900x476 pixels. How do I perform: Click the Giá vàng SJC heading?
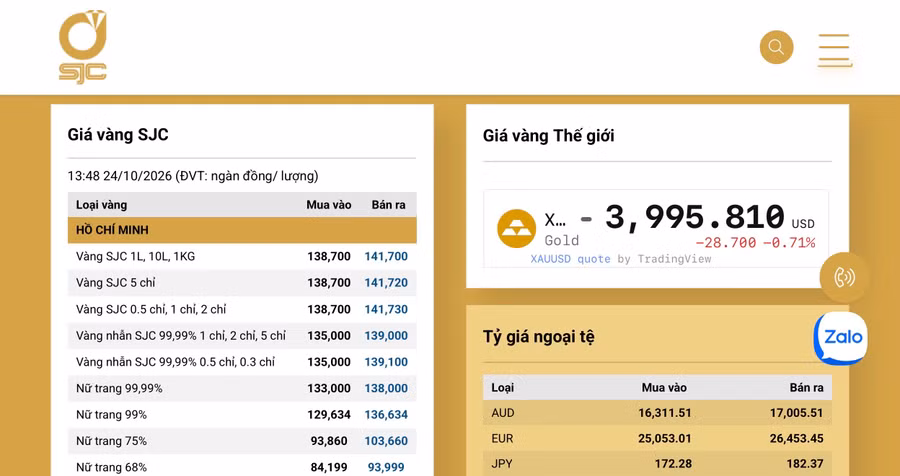coord(118,134)
